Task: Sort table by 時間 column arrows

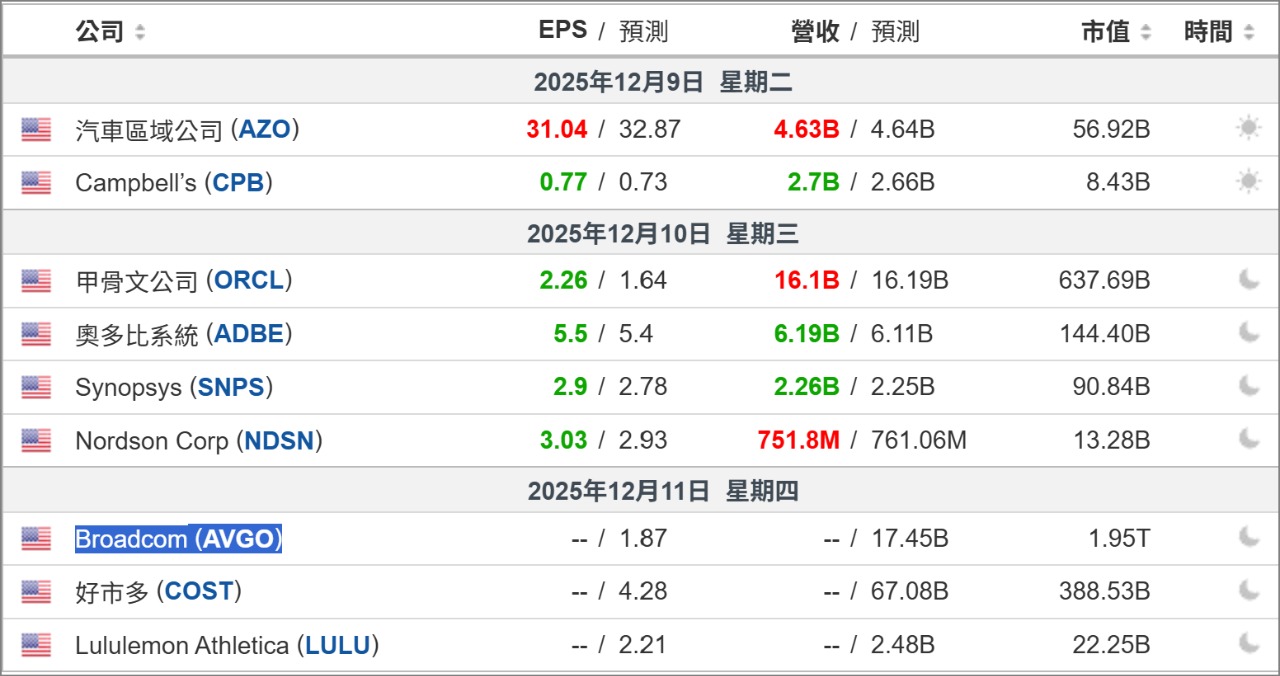Action: pyautogui.click(x=1249, y=32)
